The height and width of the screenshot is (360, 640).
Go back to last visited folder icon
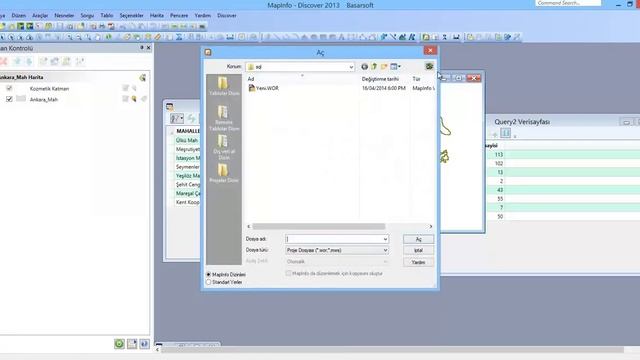coord(364,67)
